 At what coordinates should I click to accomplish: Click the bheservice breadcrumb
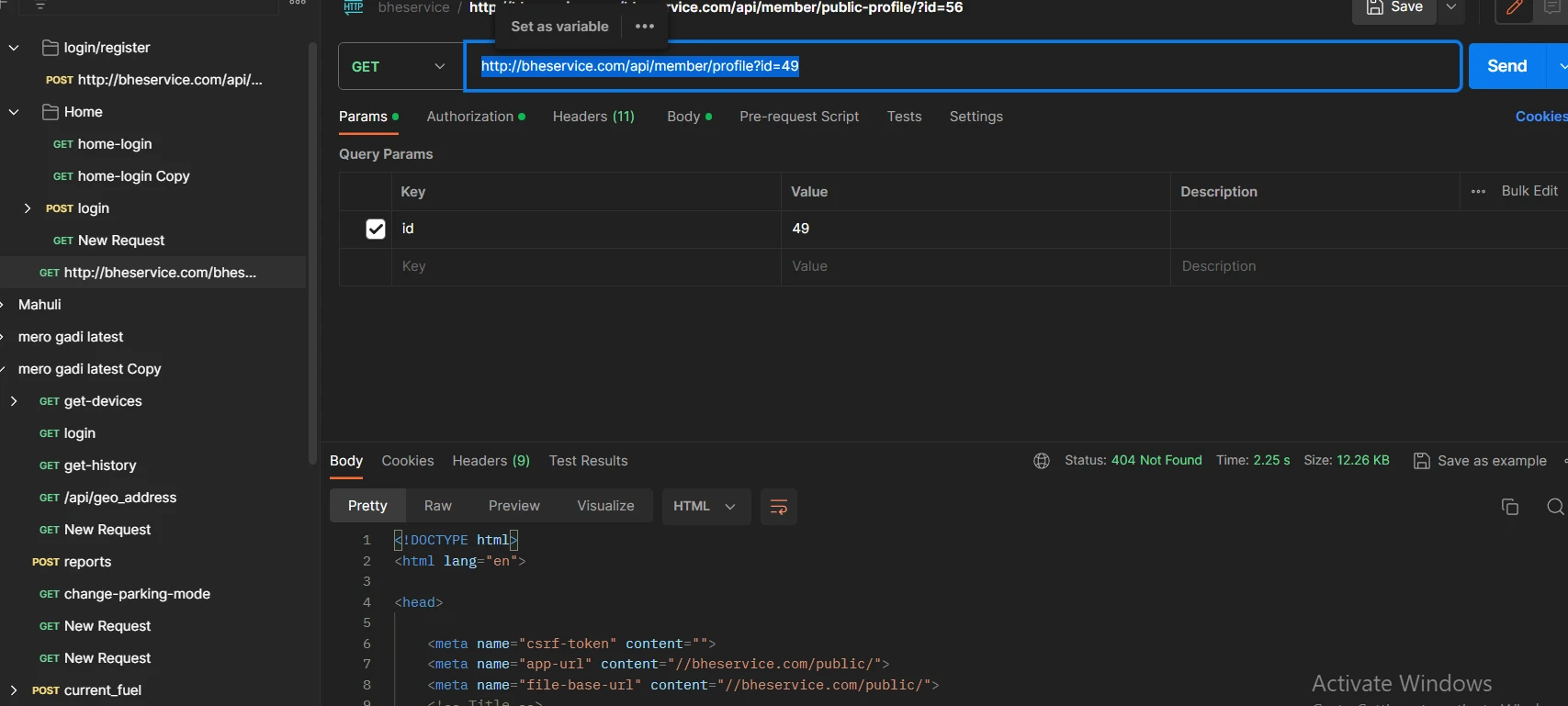pos(413,7)
